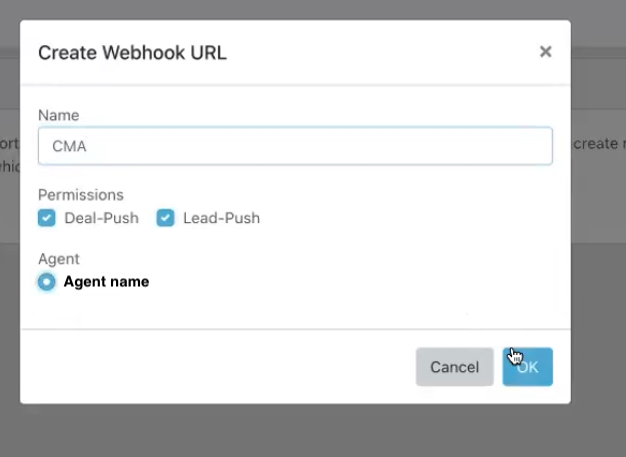This screenshot has height=457, width=626.
Task: Click the Create Webhook URL title
Action: (132, 53)
